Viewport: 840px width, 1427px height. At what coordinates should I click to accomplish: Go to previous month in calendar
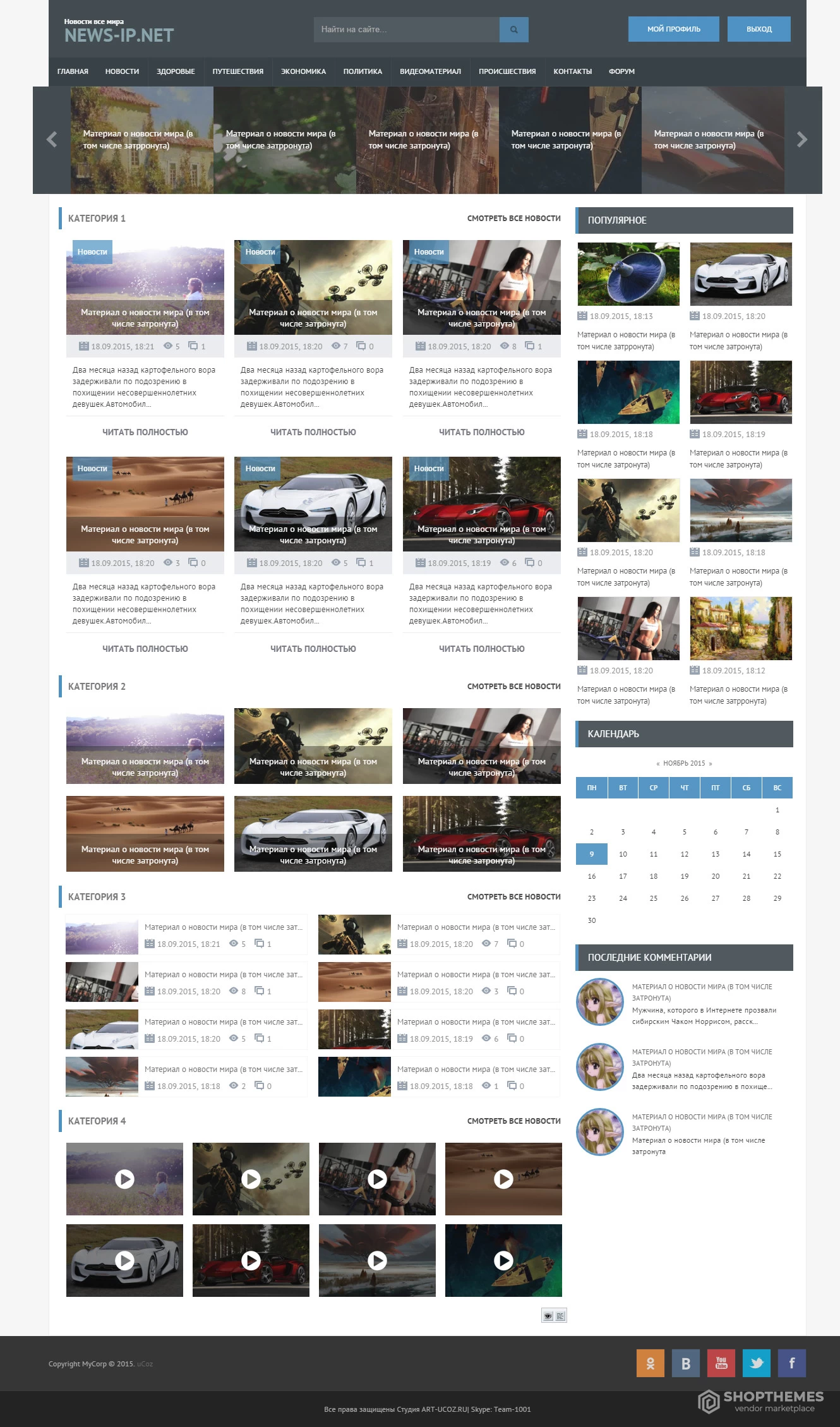point(658,763)
